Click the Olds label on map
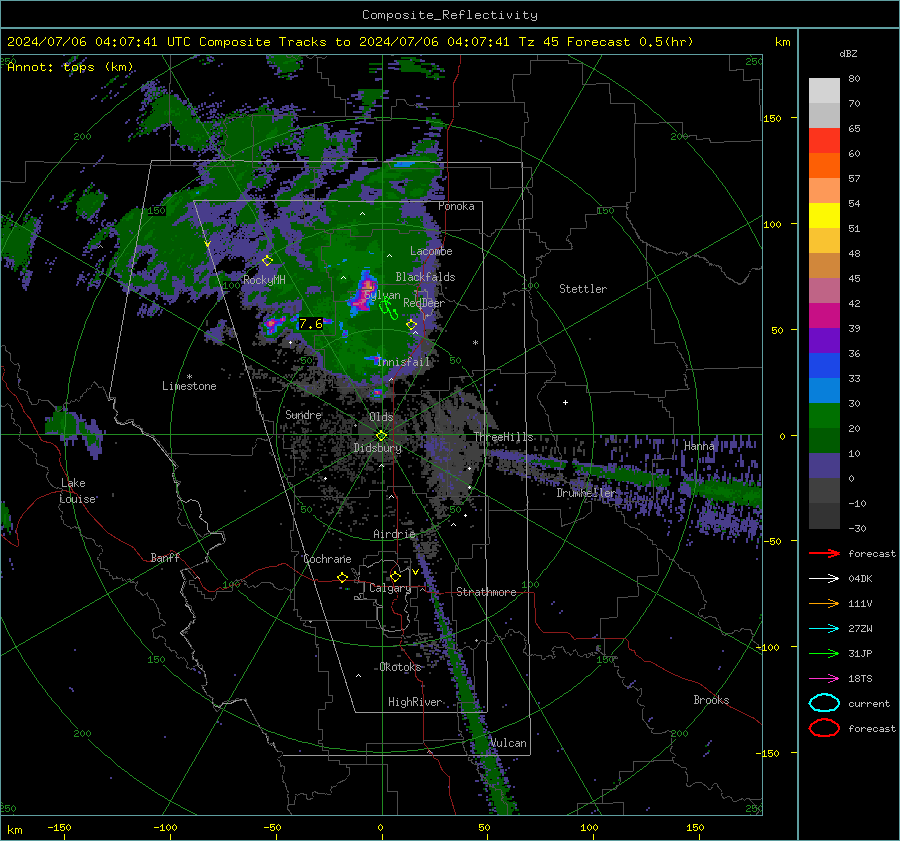900x841 pixels. (x=381, y=417)
